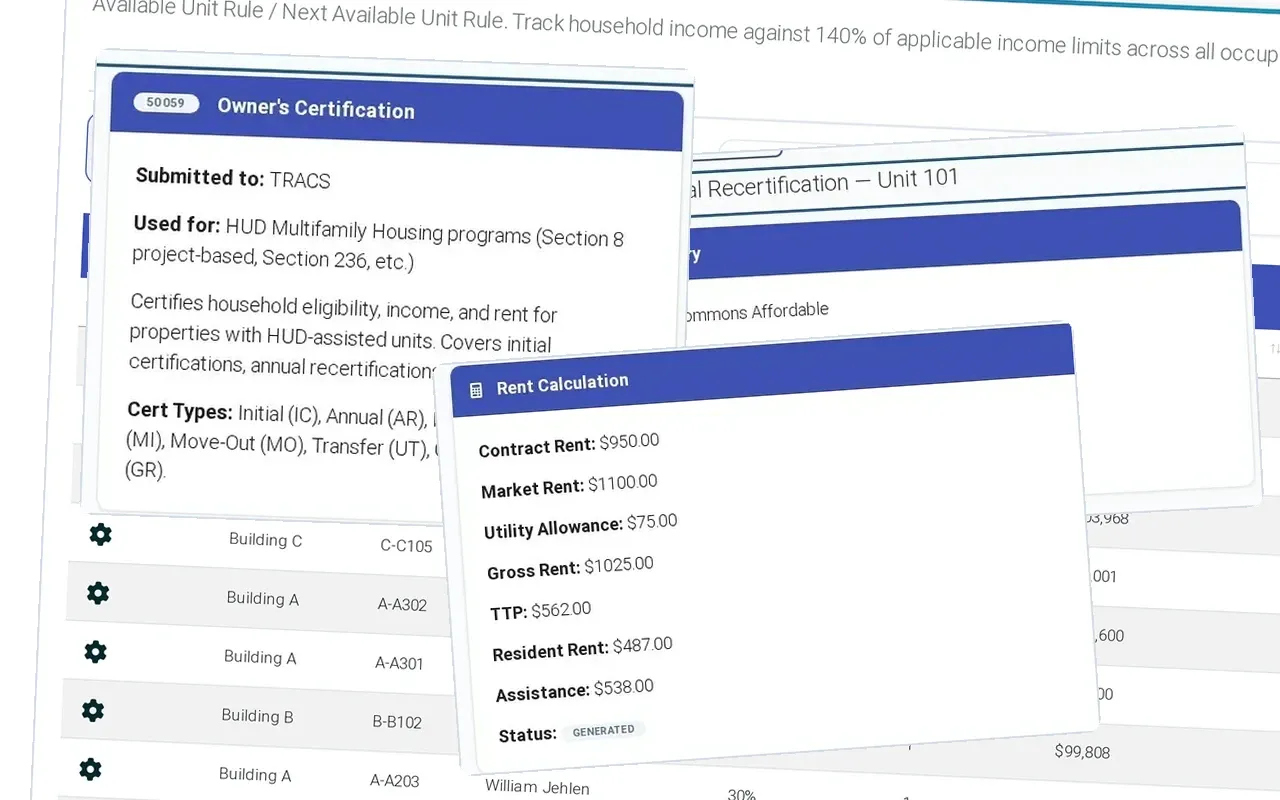The width and height of the screenshot is (1280, 800).
Task: Open the gear settings for unit A-A301
Action: coord(95,652)
